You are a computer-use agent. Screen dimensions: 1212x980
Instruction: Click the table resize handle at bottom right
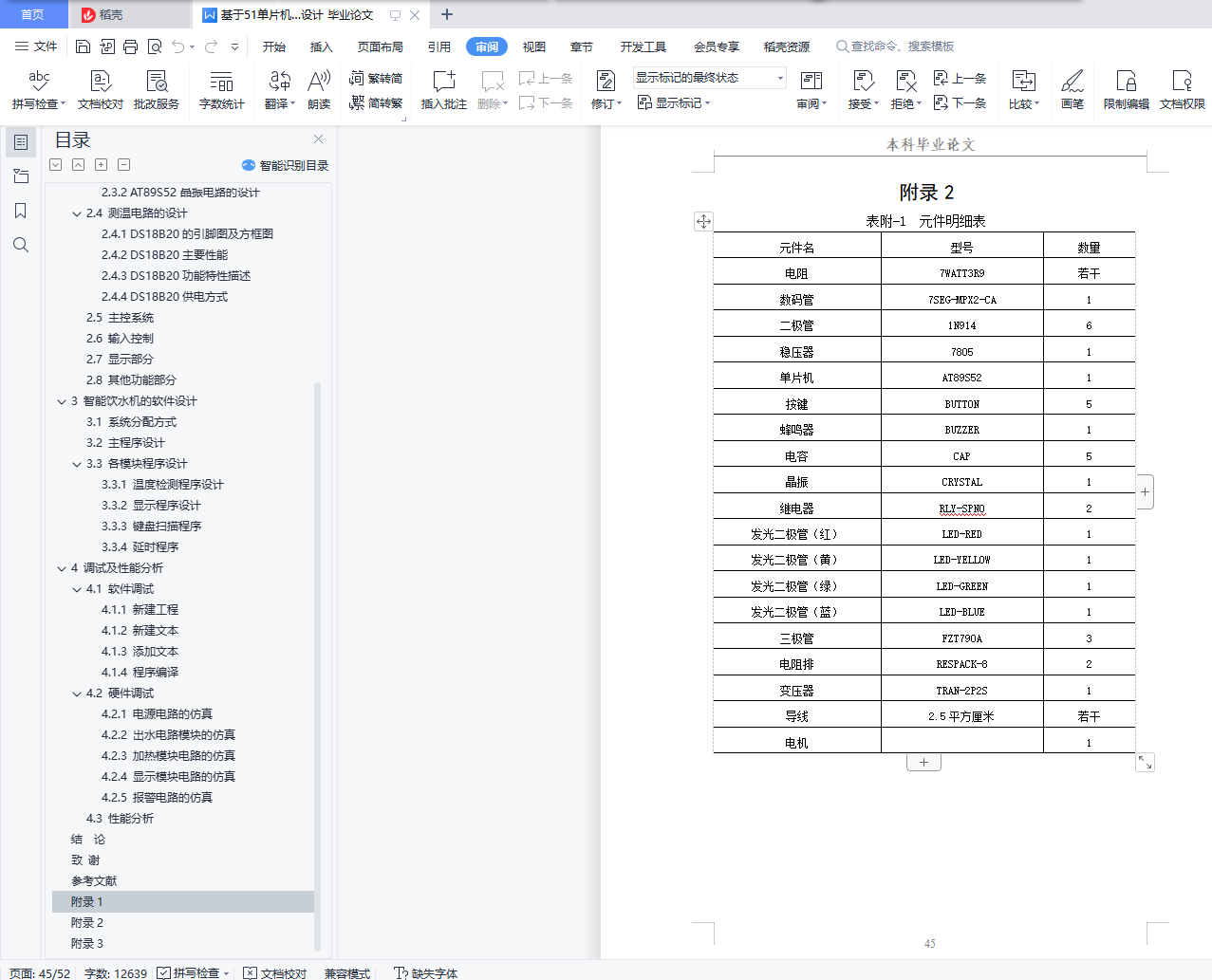[1146, 763]
